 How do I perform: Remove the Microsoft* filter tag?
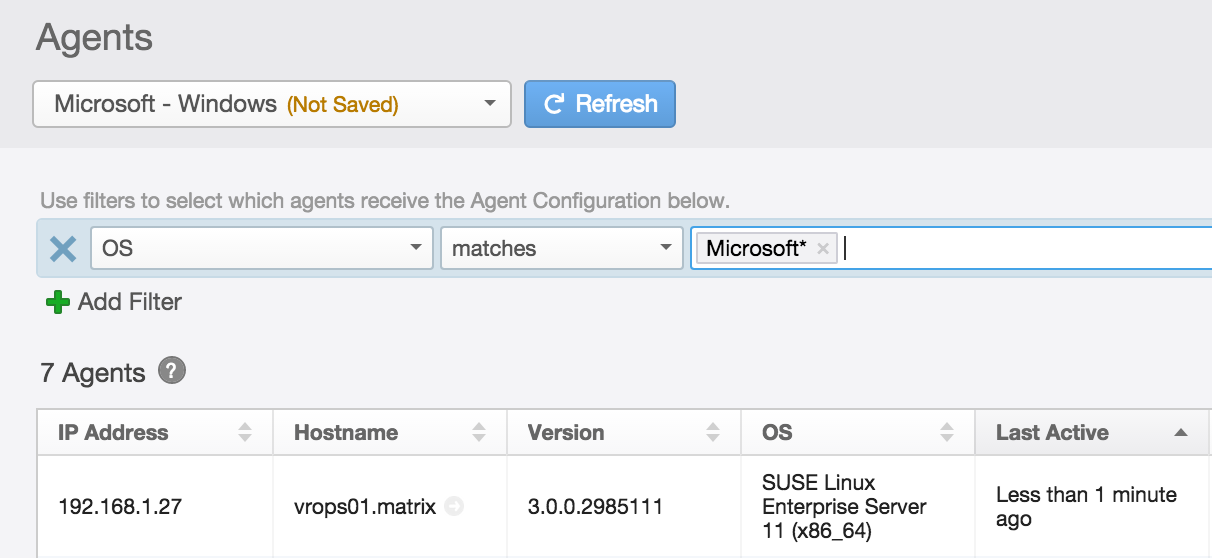[x=823, y=249]
